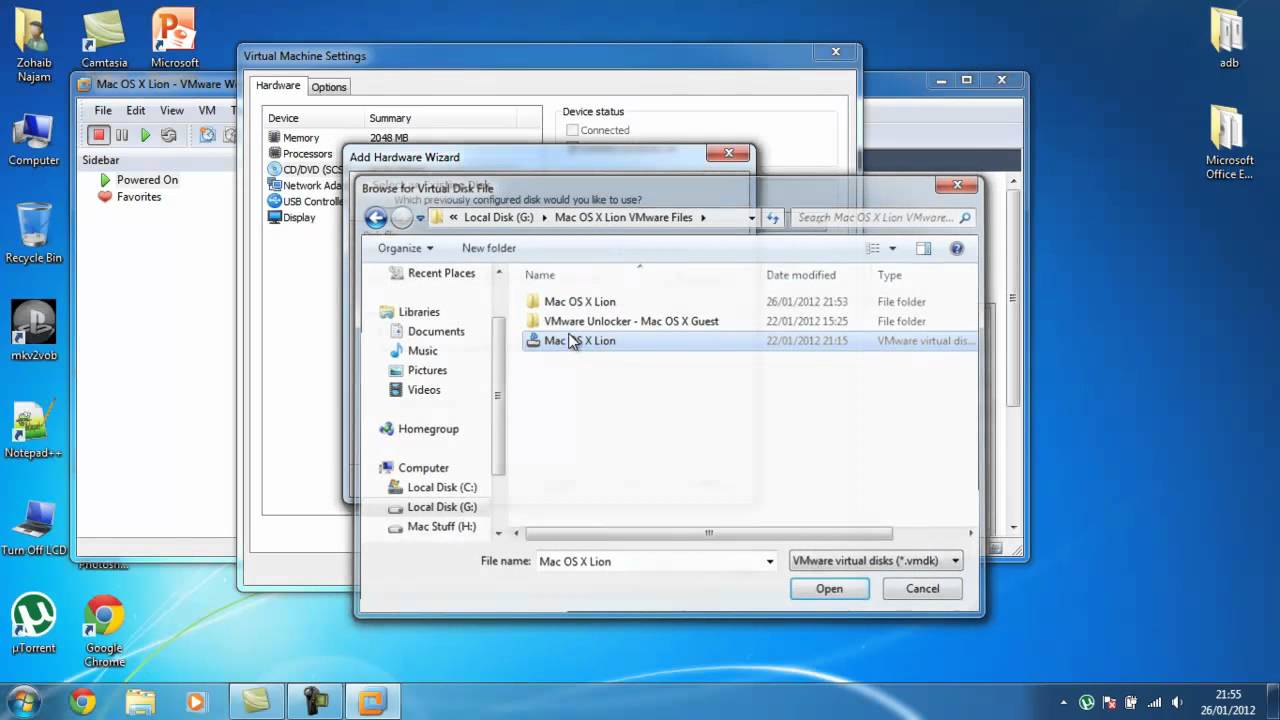
Task: Select Local Disk (G:) in the navigation pane
Action: point(441,507)
